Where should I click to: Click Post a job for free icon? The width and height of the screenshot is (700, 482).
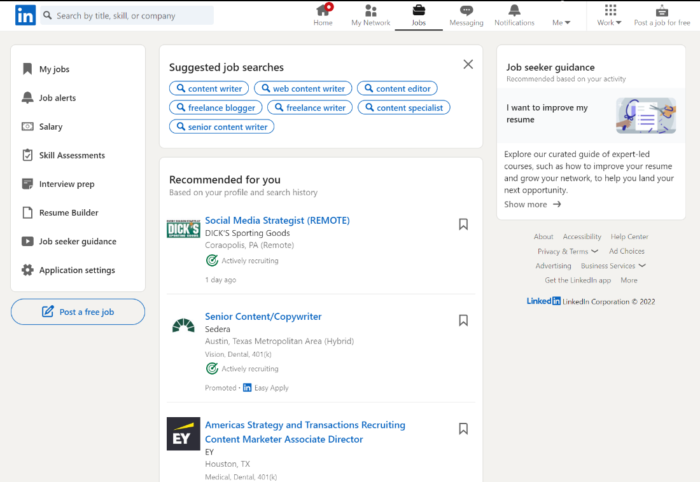coord(662,10)
